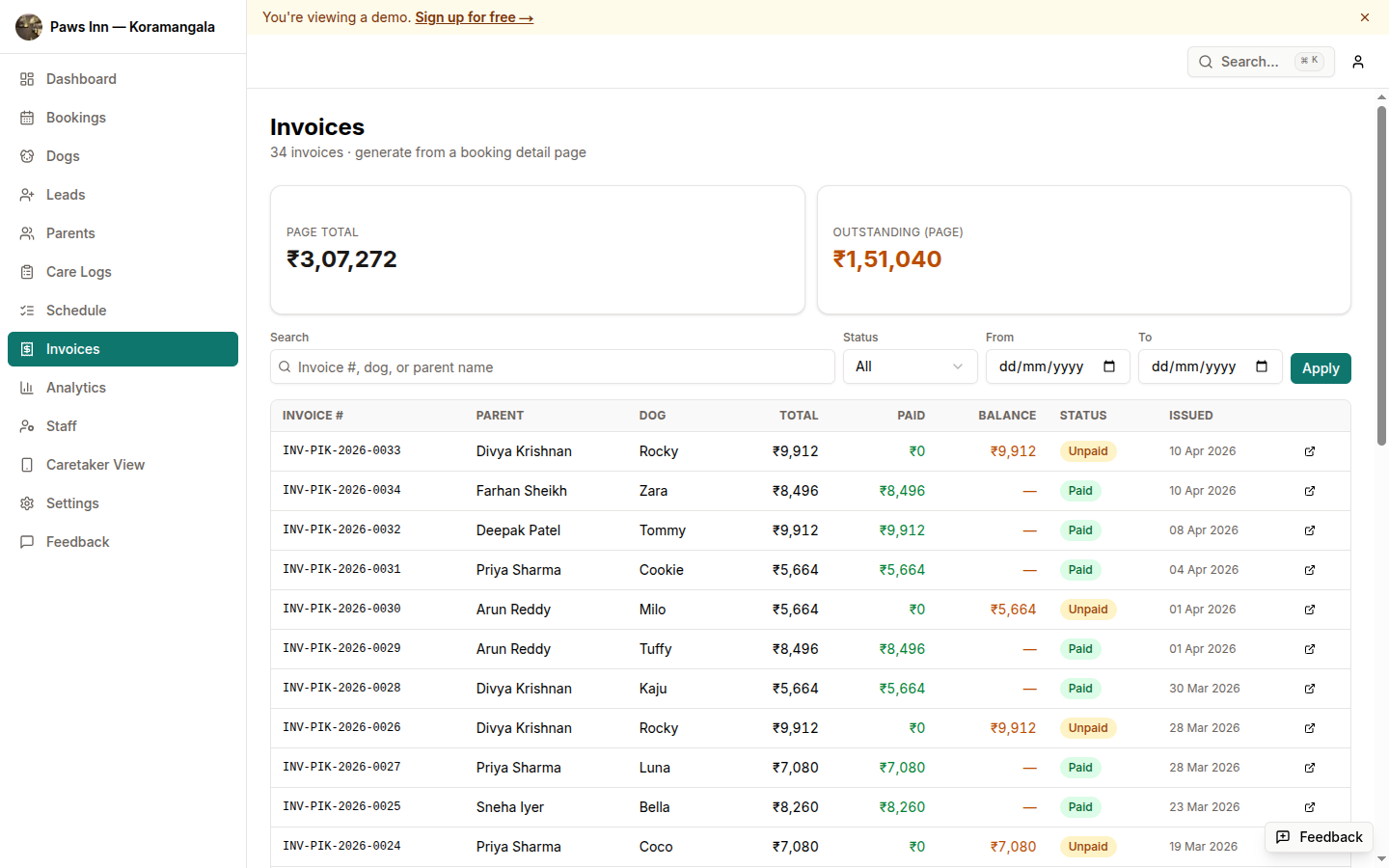Click the Schedule checklist icon

point(27,310)
